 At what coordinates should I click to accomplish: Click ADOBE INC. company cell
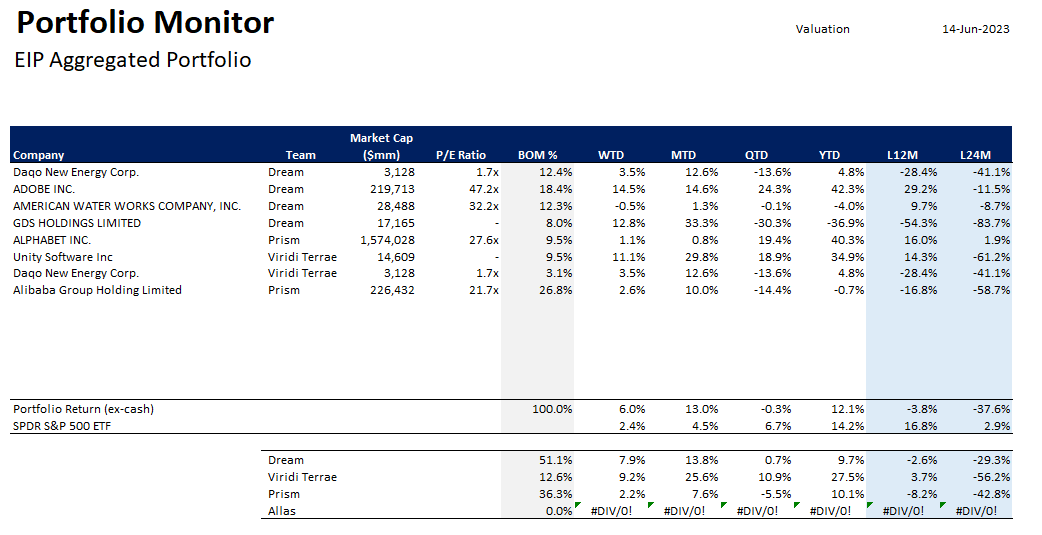pos(44,189)
